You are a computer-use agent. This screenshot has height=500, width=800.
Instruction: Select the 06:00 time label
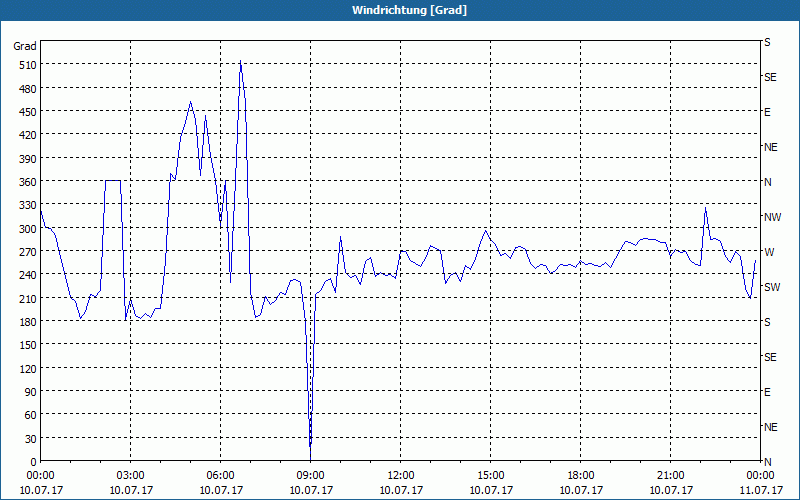pyautogui.click(x=220, y=476)
